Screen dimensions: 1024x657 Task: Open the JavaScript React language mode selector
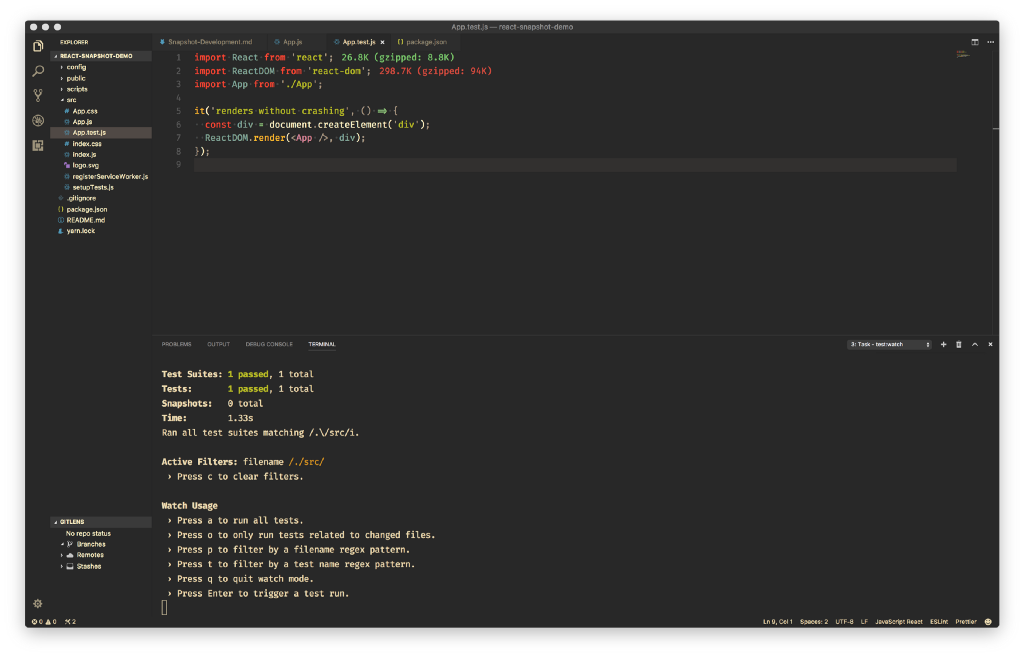click(x=898, y=621)
